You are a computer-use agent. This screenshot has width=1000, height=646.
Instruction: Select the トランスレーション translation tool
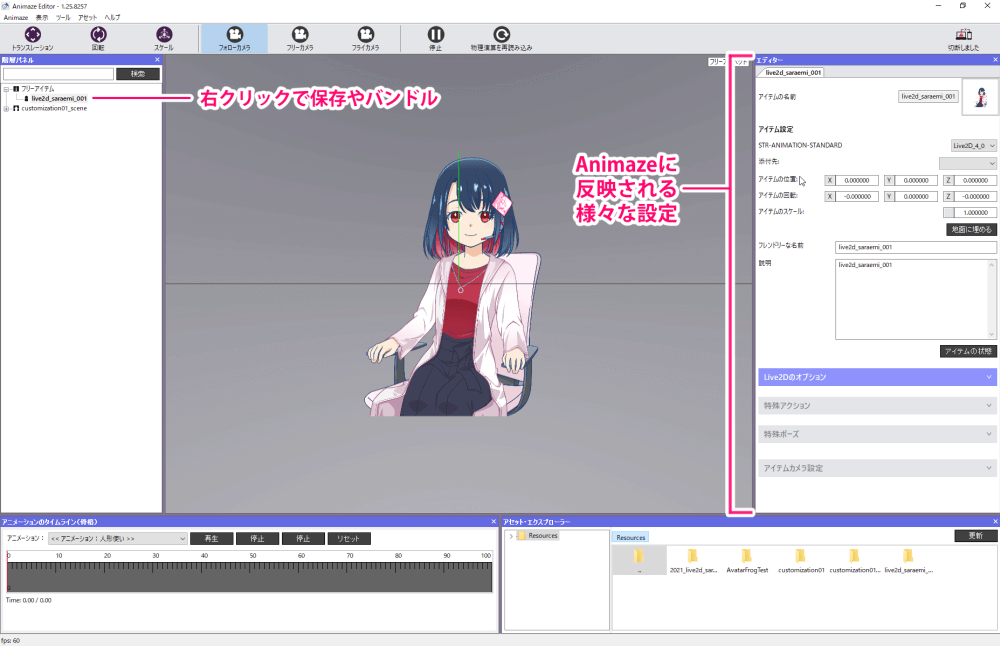[33, 38]
